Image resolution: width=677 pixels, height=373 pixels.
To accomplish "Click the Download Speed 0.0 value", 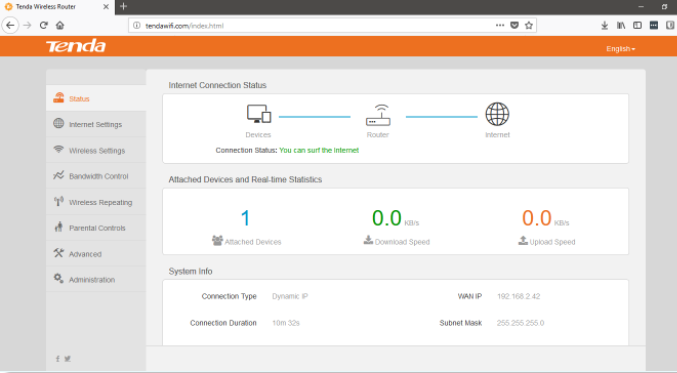I will click(x=387, y=218).
